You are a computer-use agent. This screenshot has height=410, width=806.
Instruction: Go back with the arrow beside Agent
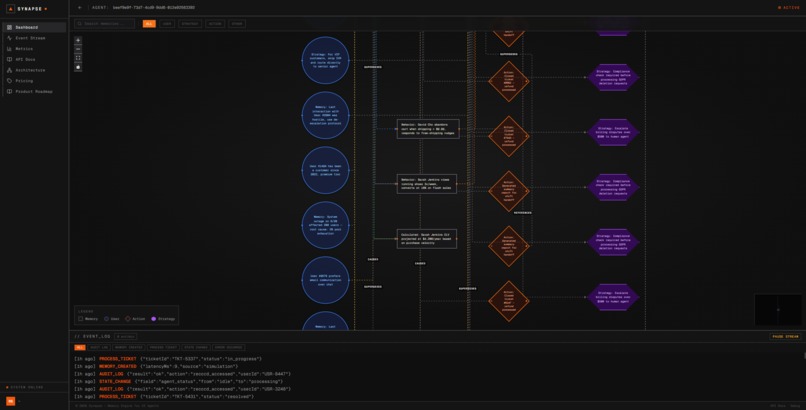pyautogui.click(x=80, y=8)
